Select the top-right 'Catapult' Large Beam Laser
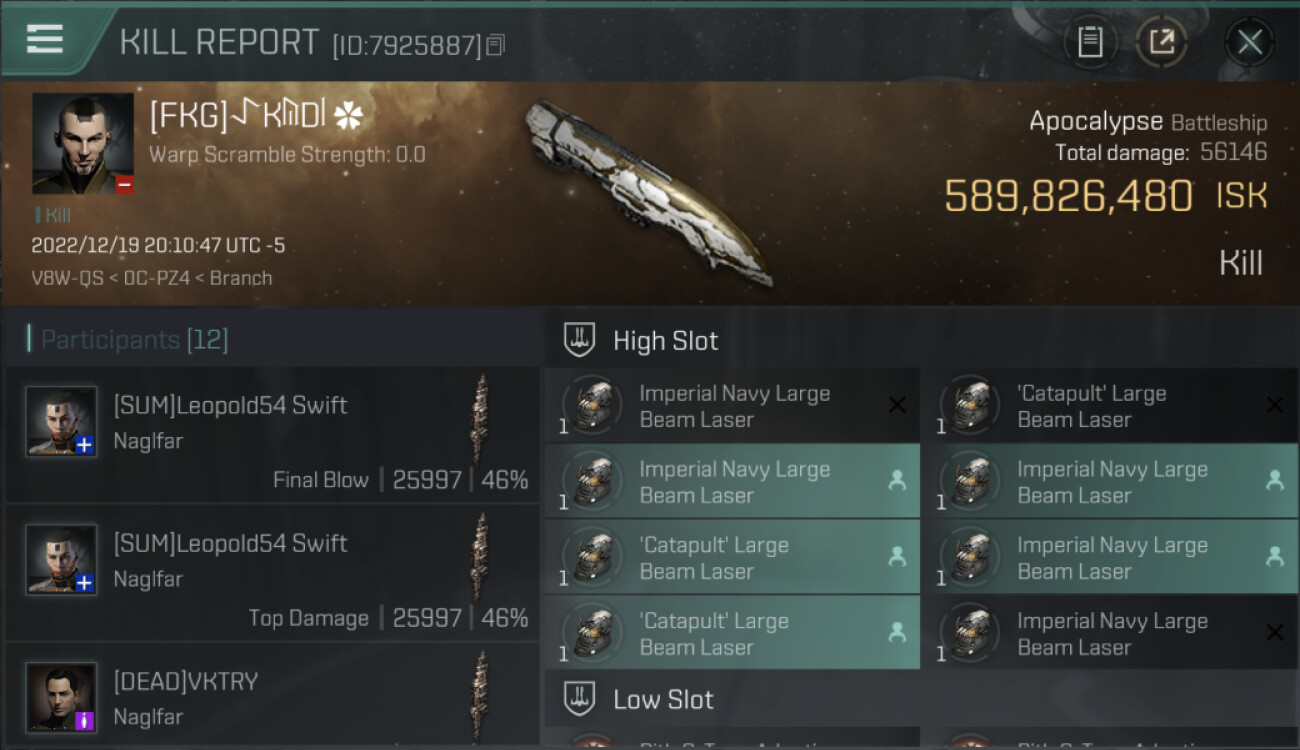Screen dimensions: 1300x750 1110,405
